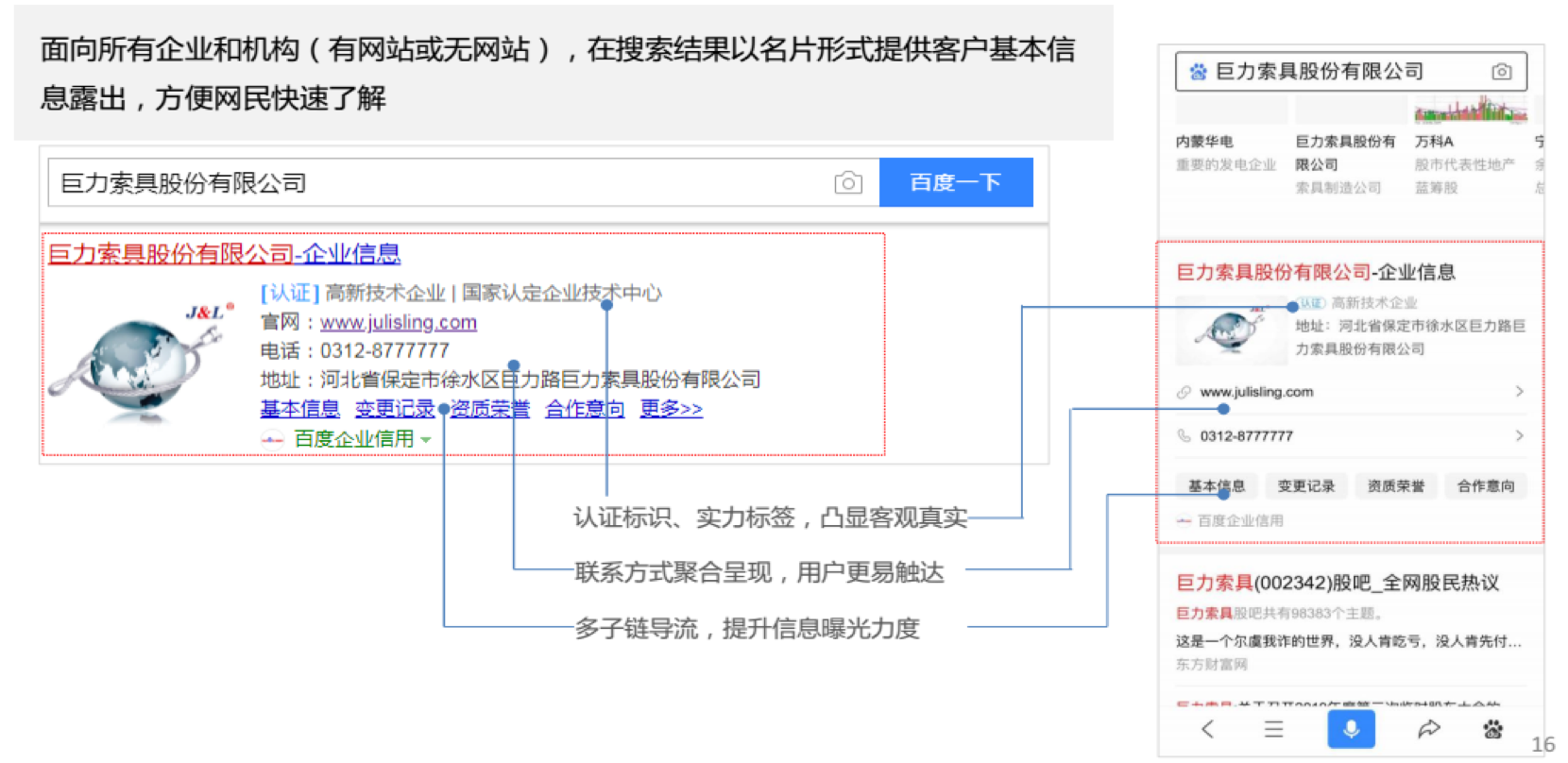Click the mobile company logo thumbnail

coord(1231,331)
